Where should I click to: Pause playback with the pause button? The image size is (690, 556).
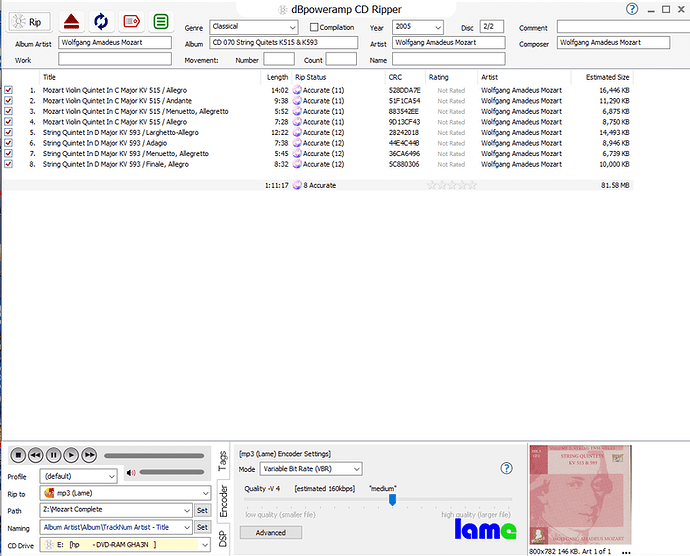54,455
